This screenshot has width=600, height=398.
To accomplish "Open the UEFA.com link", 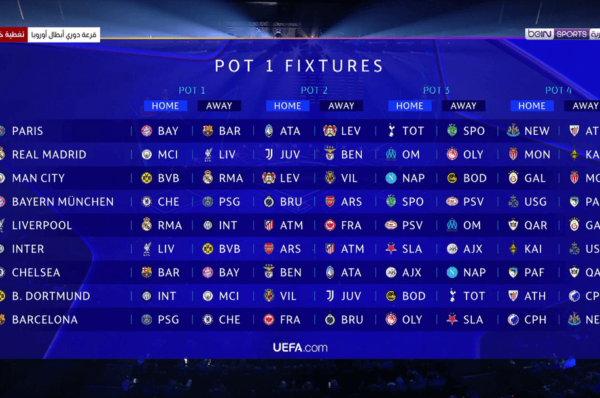I will [300, 347].
